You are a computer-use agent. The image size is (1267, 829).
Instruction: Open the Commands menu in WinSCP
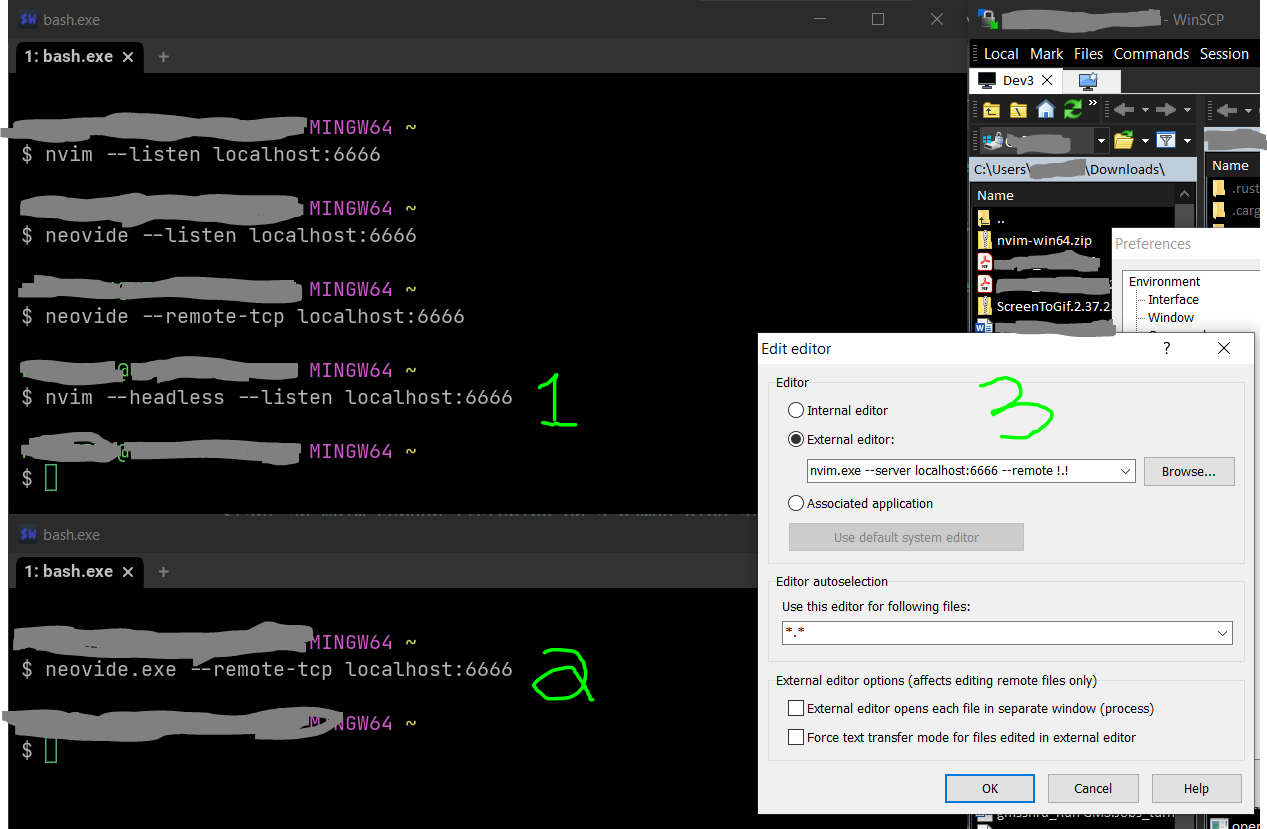point(1151,53)
